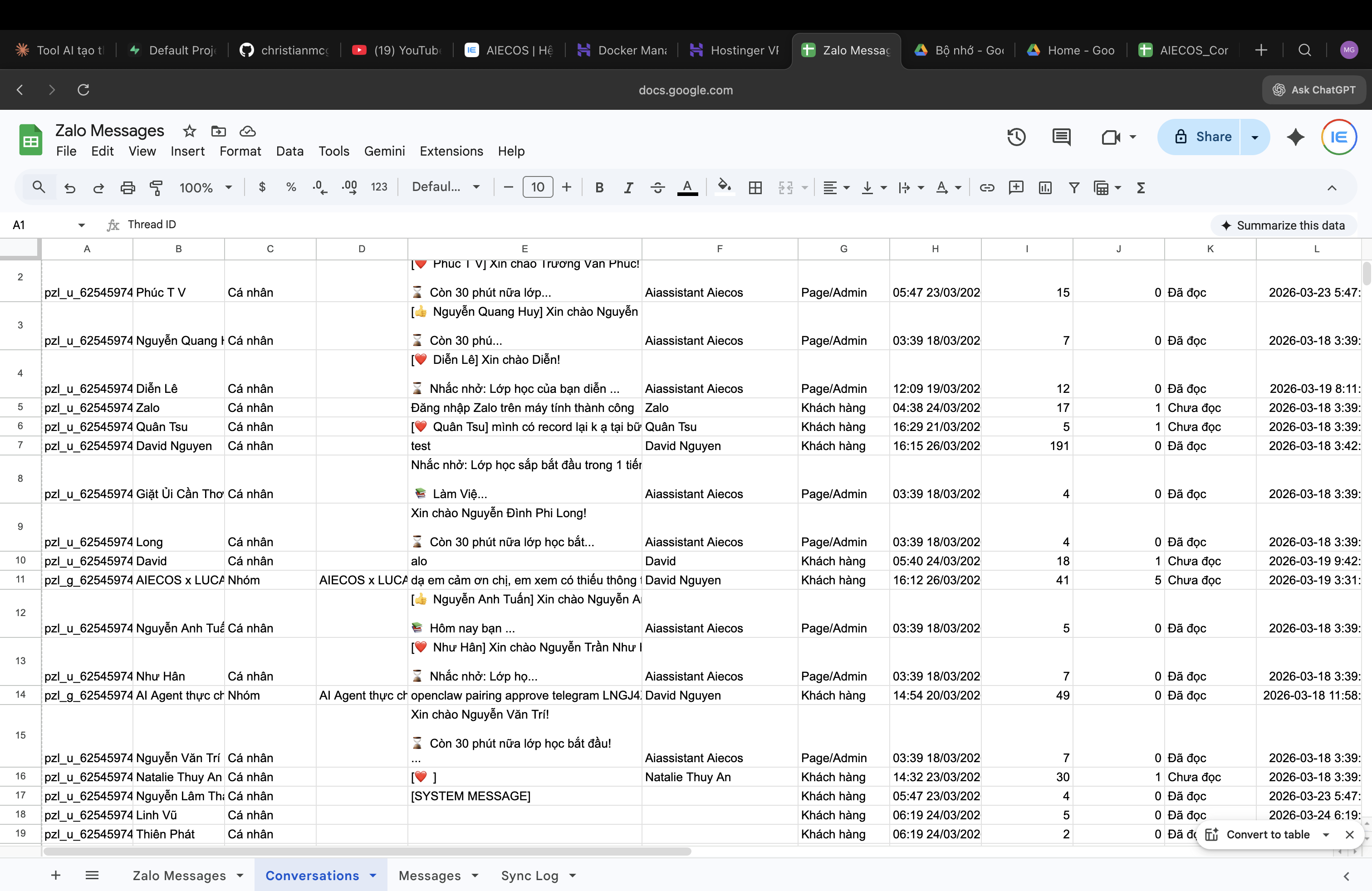Click the move to folder icon
Viewport: 1372px width, 891px height.
219,131
